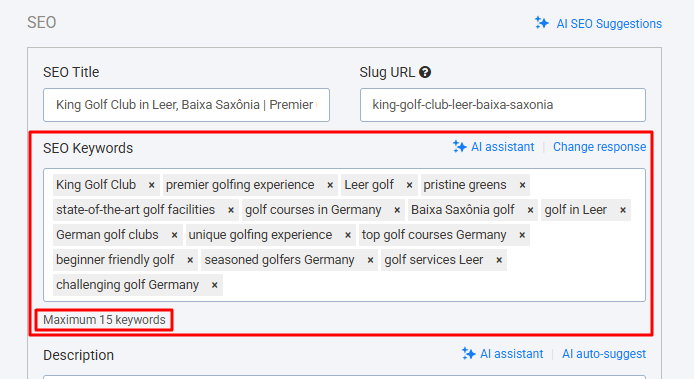Focus the SEO Title input field
This screenshot has height=379, width=694.
coord(186,105)
